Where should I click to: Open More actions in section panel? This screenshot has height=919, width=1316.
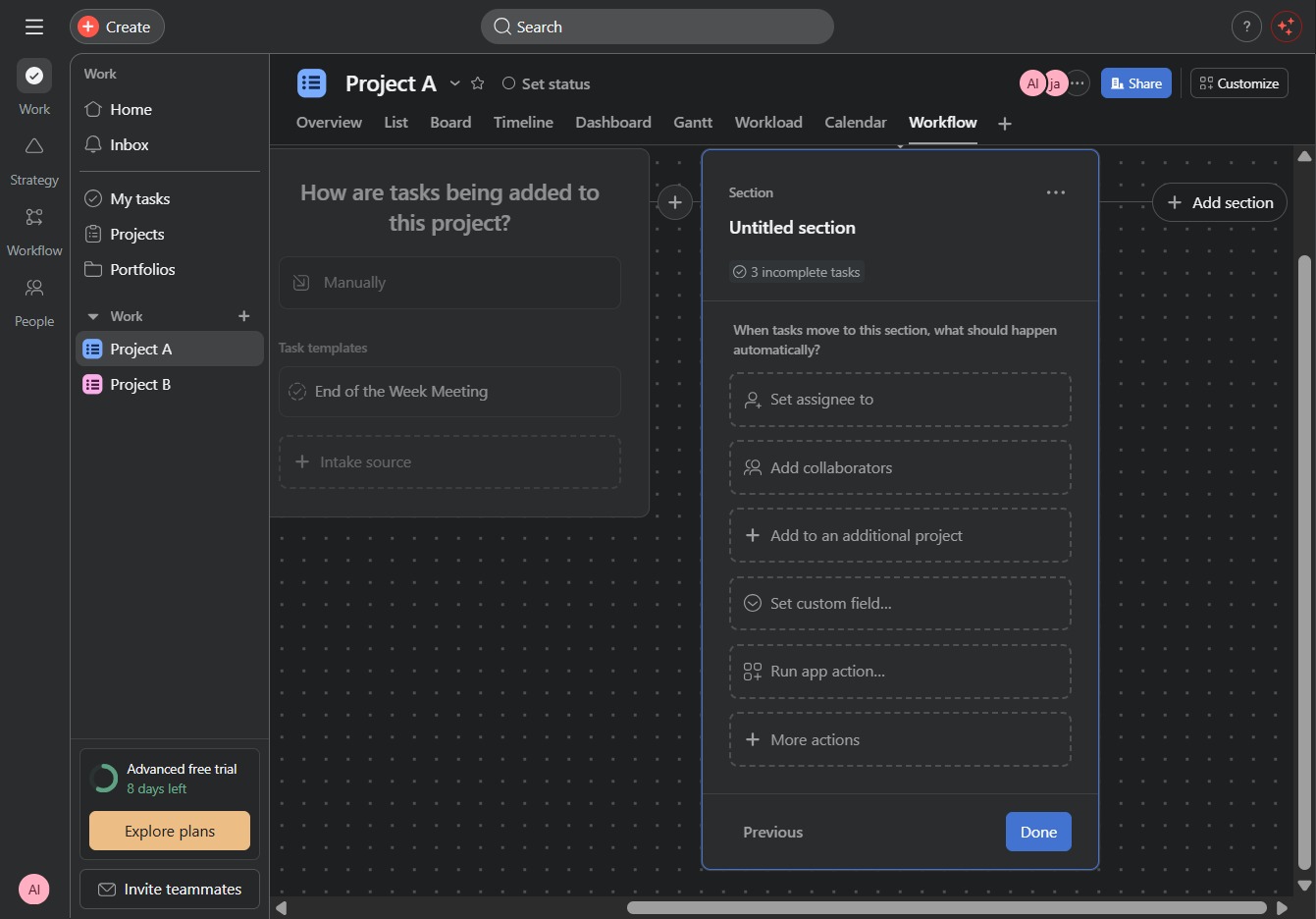[900, 739]
